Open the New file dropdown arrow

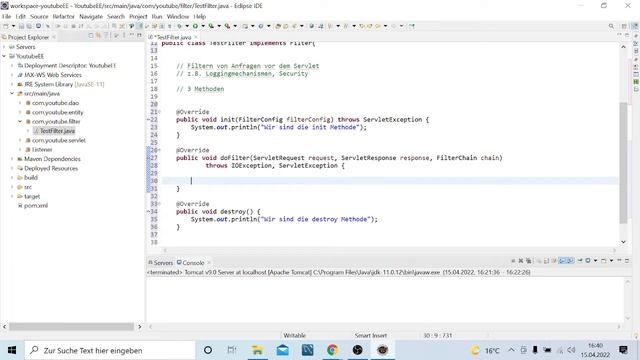click(x=13, y=26)
